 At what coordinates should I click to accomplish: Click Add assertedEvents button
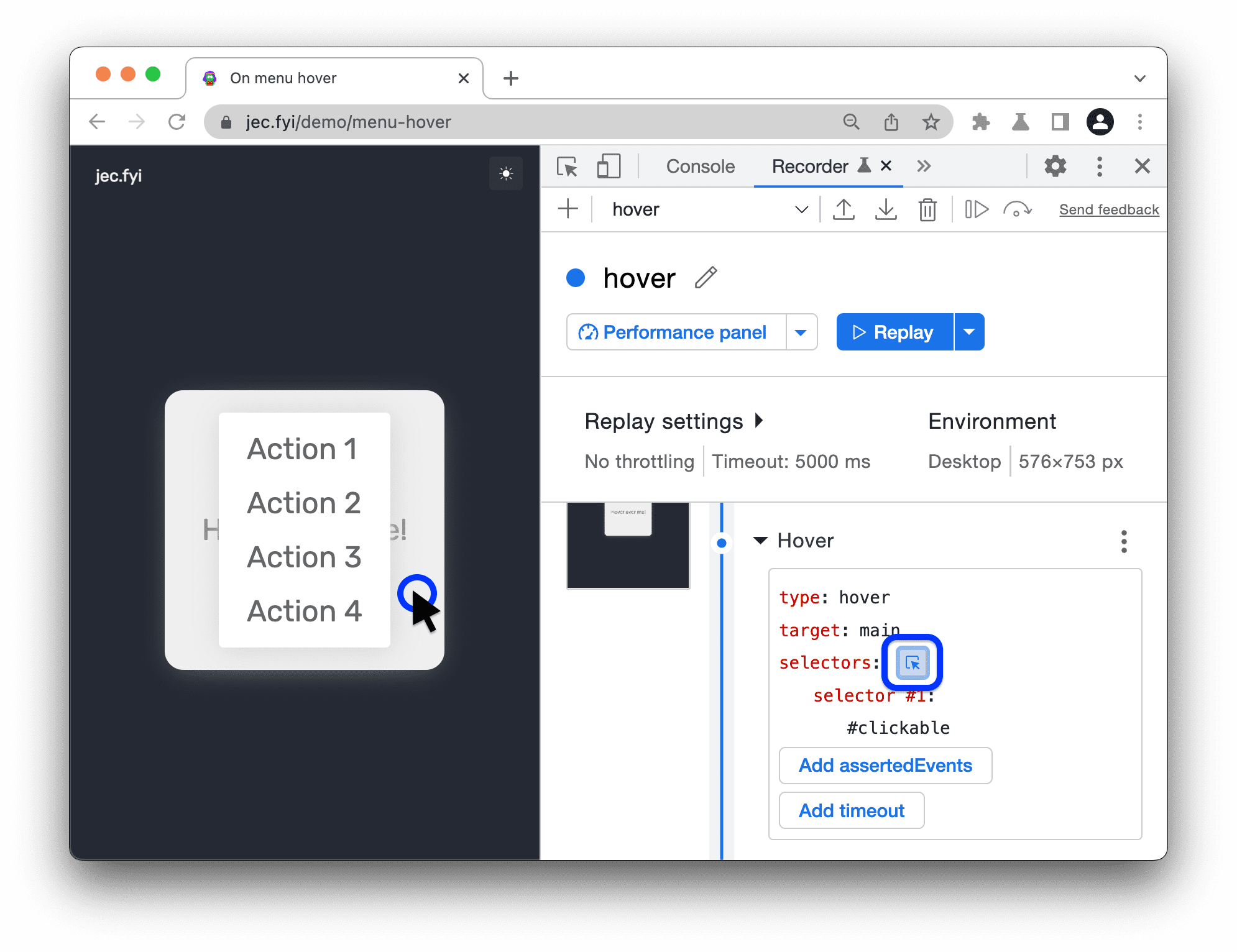click(884, 766)
